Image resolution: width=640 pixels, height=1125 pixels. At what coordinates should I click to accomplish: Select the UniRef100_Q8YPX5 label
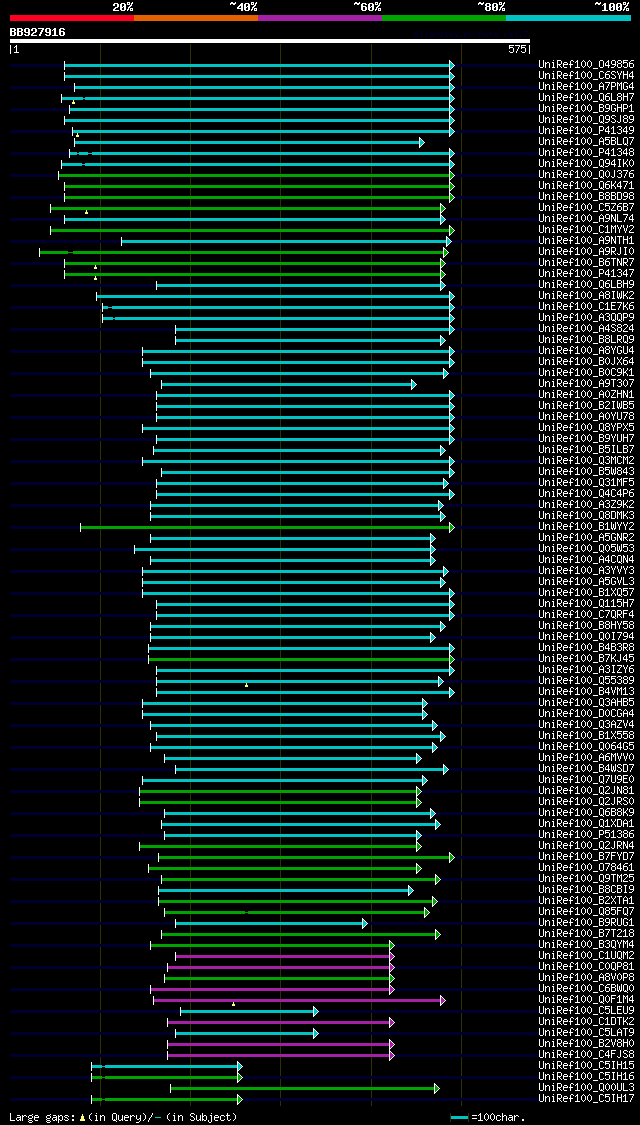point(586,428)
